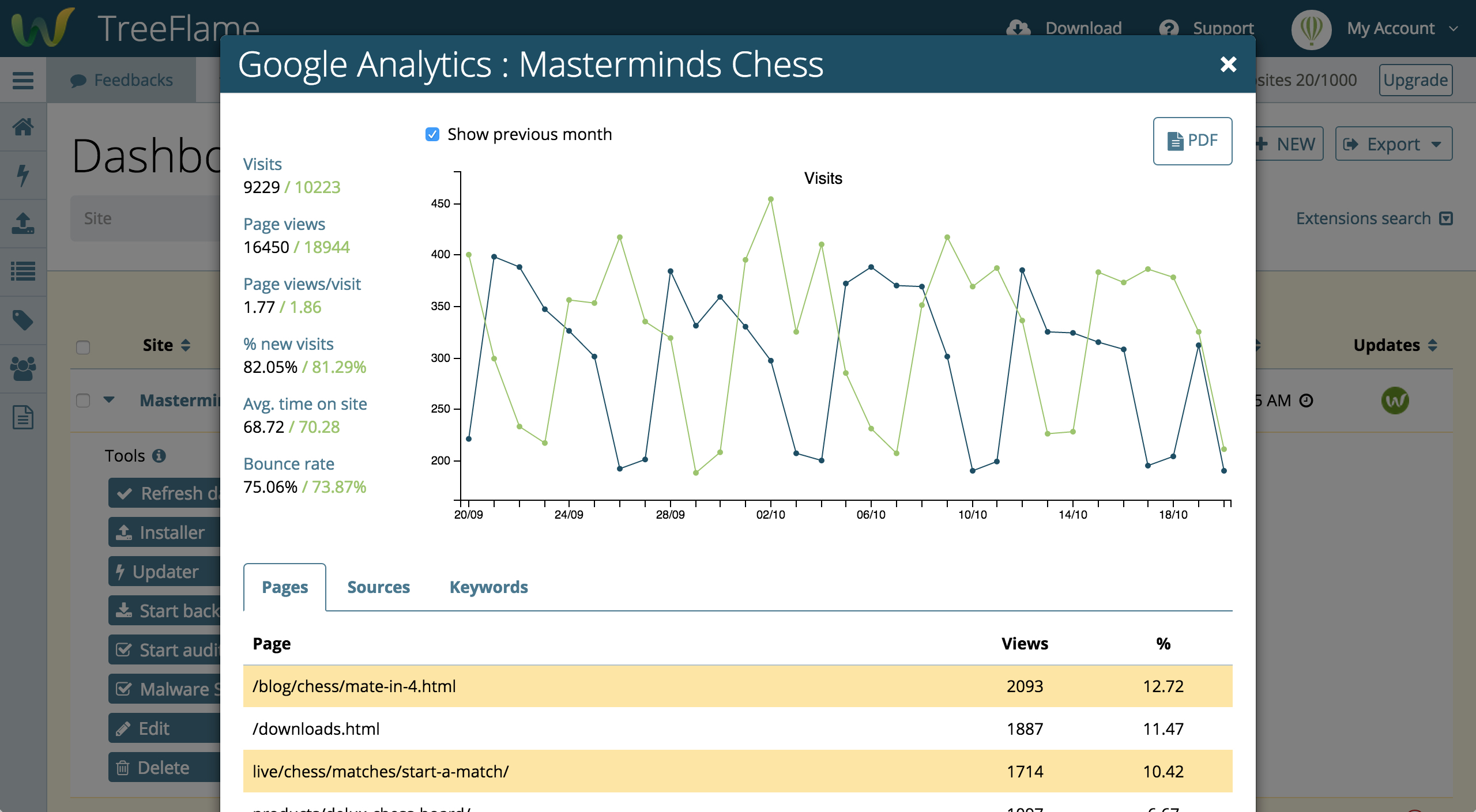Select the Avg. time on site metric
The image size is (1476, 812).
tap(305, 404)
